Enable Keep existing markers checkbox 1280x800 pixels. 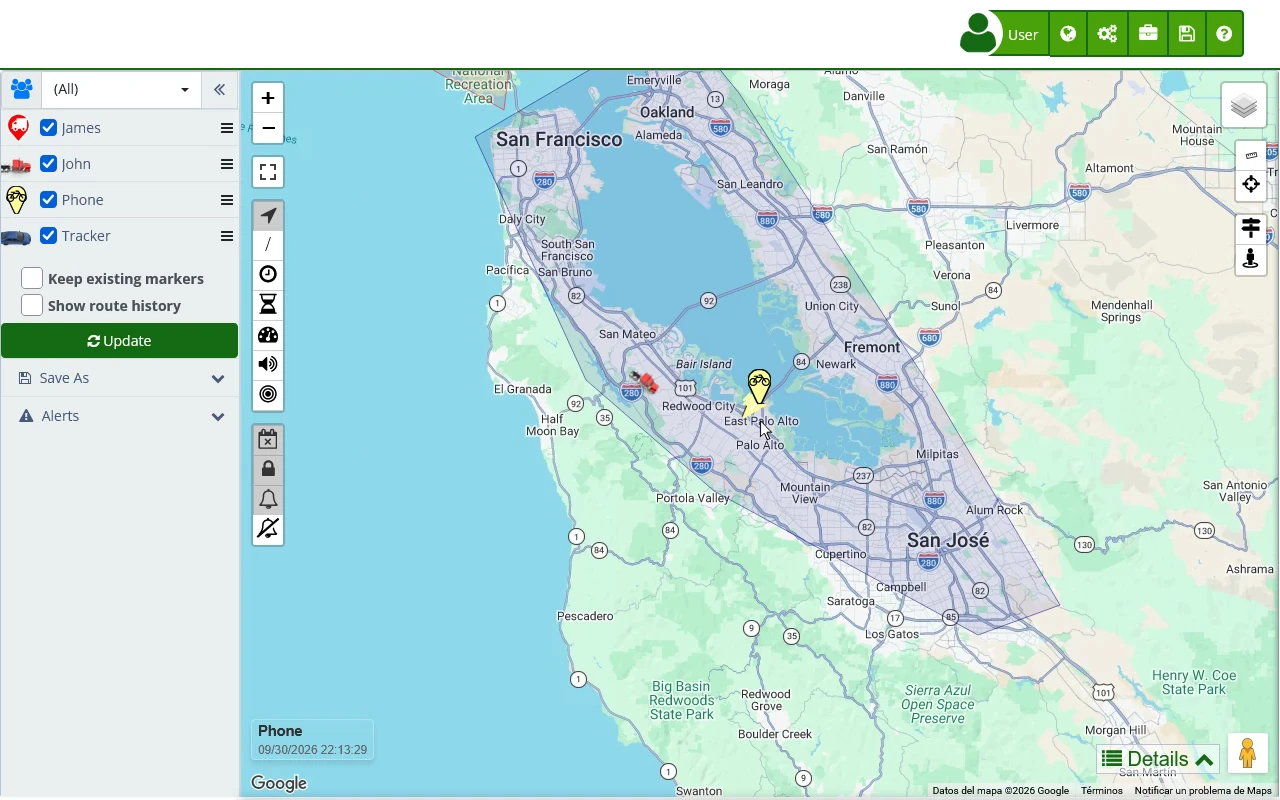point(32,279)
